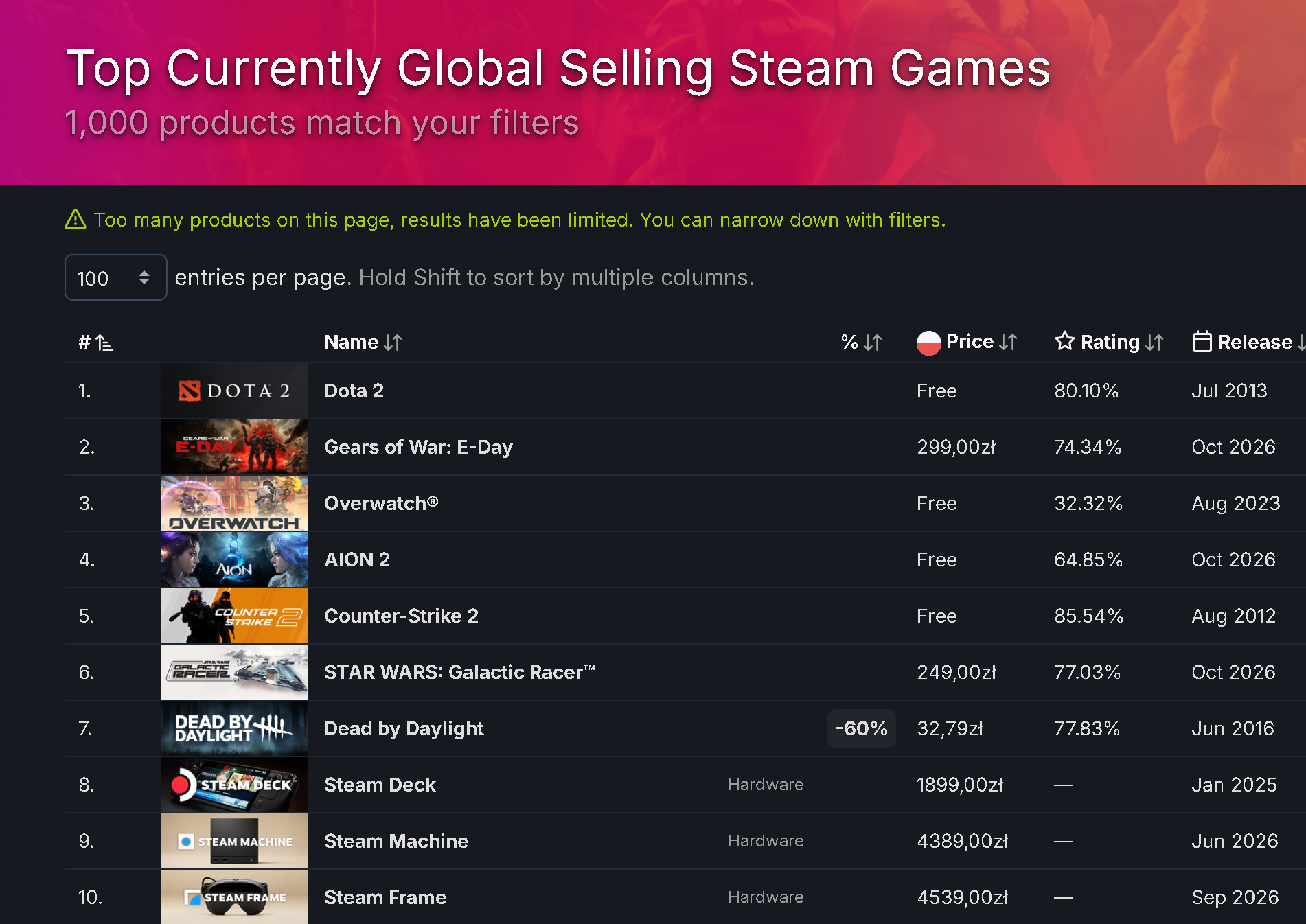The image size is (1306, 924).
Task: Open entries per page dropdown showing 100
Action: click(x=115, y=277)
